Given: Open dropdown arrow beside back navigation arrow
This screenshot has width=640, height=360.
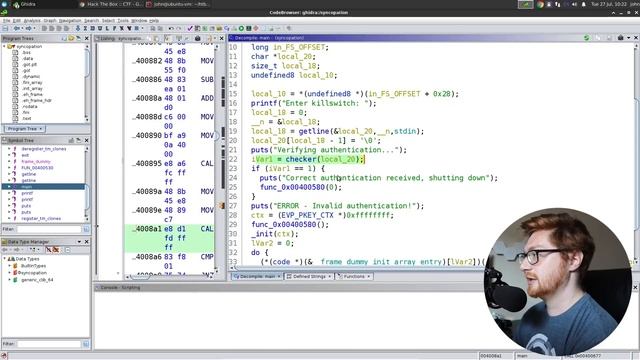Looking at the screenshot, I should 22,29.
